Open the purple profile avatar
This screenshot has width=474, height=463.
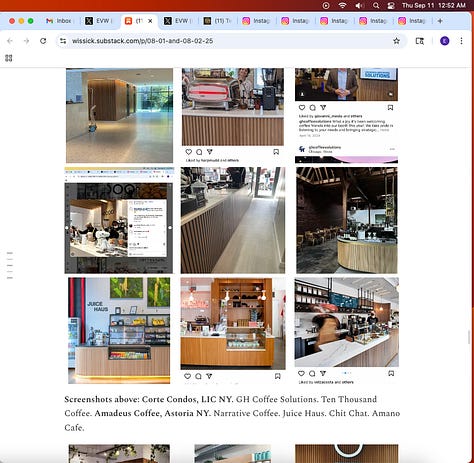tap(445, 41)
